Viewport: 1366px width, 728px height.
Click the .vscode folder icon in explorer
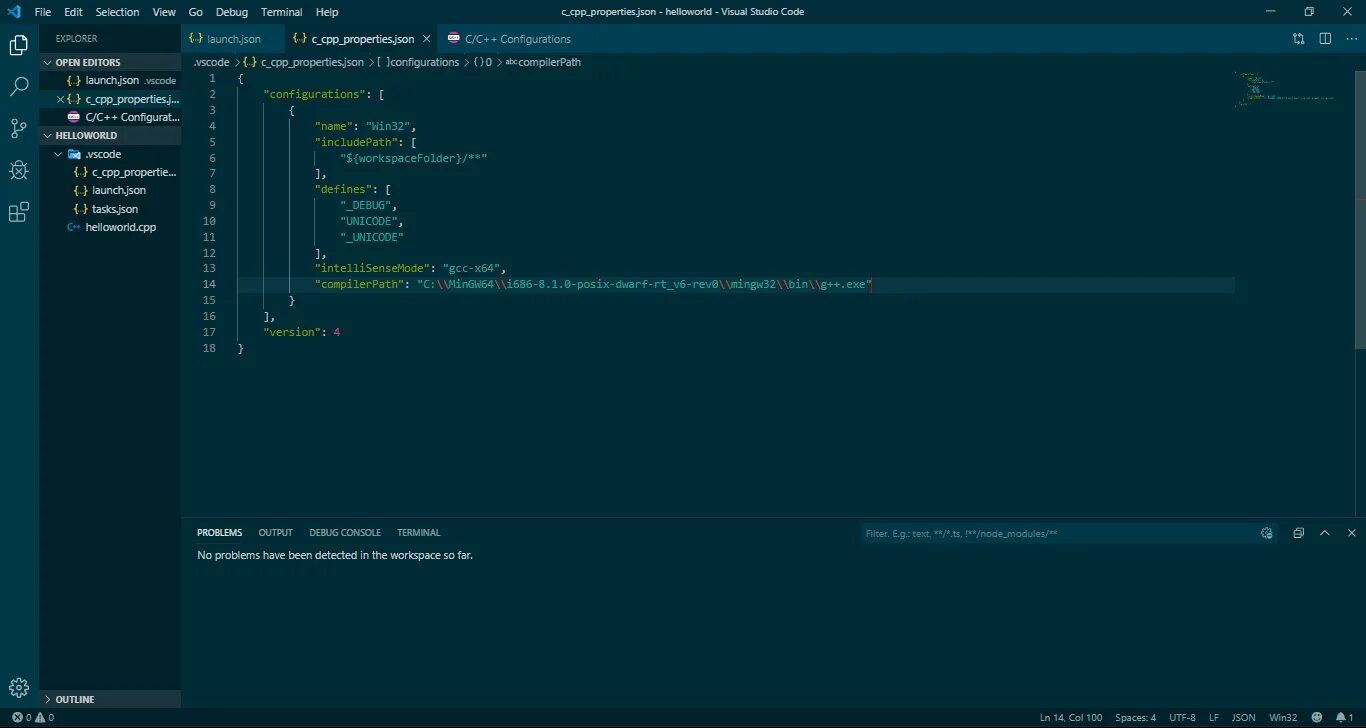click(74, 154)
